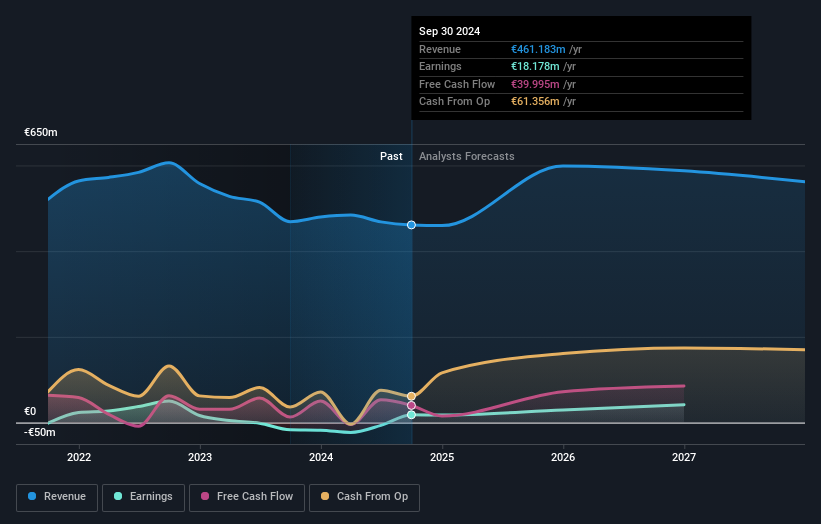Click the blue Revenue data point marker
The image size is (821, 524).
pos(412,225)
